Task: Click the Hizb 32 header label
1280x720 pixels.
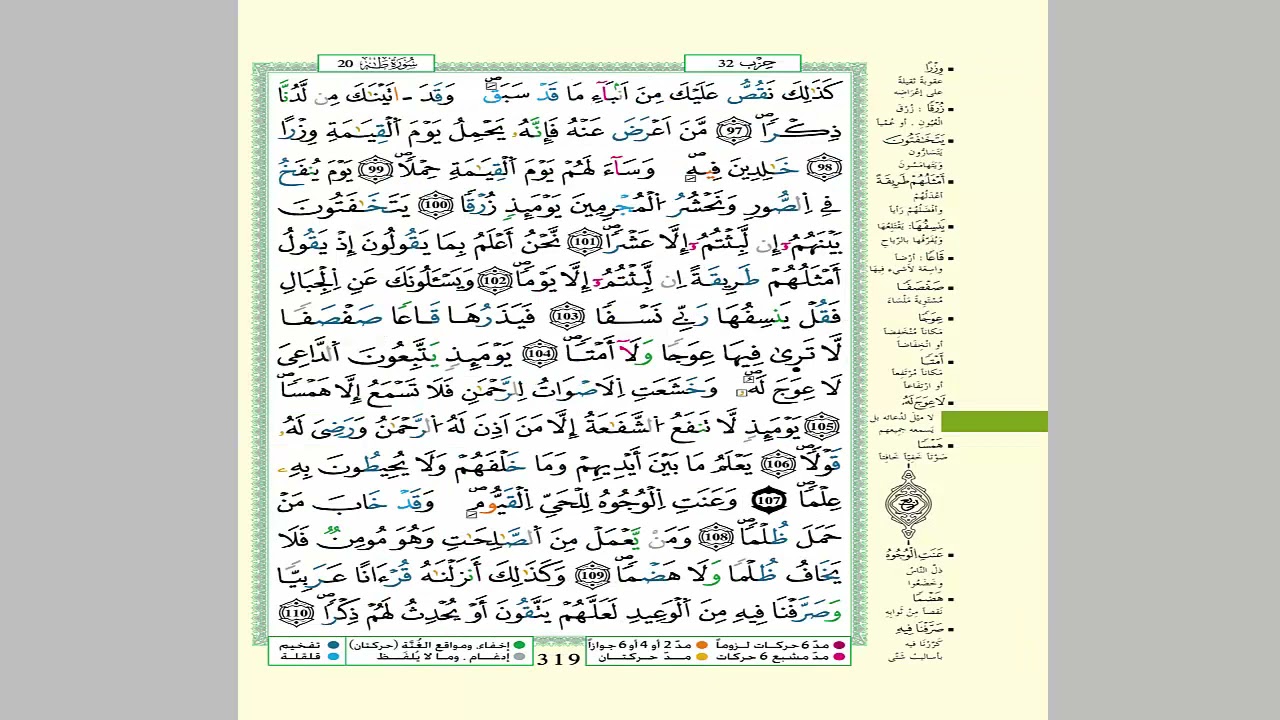Action: click(x=742, y=63)
